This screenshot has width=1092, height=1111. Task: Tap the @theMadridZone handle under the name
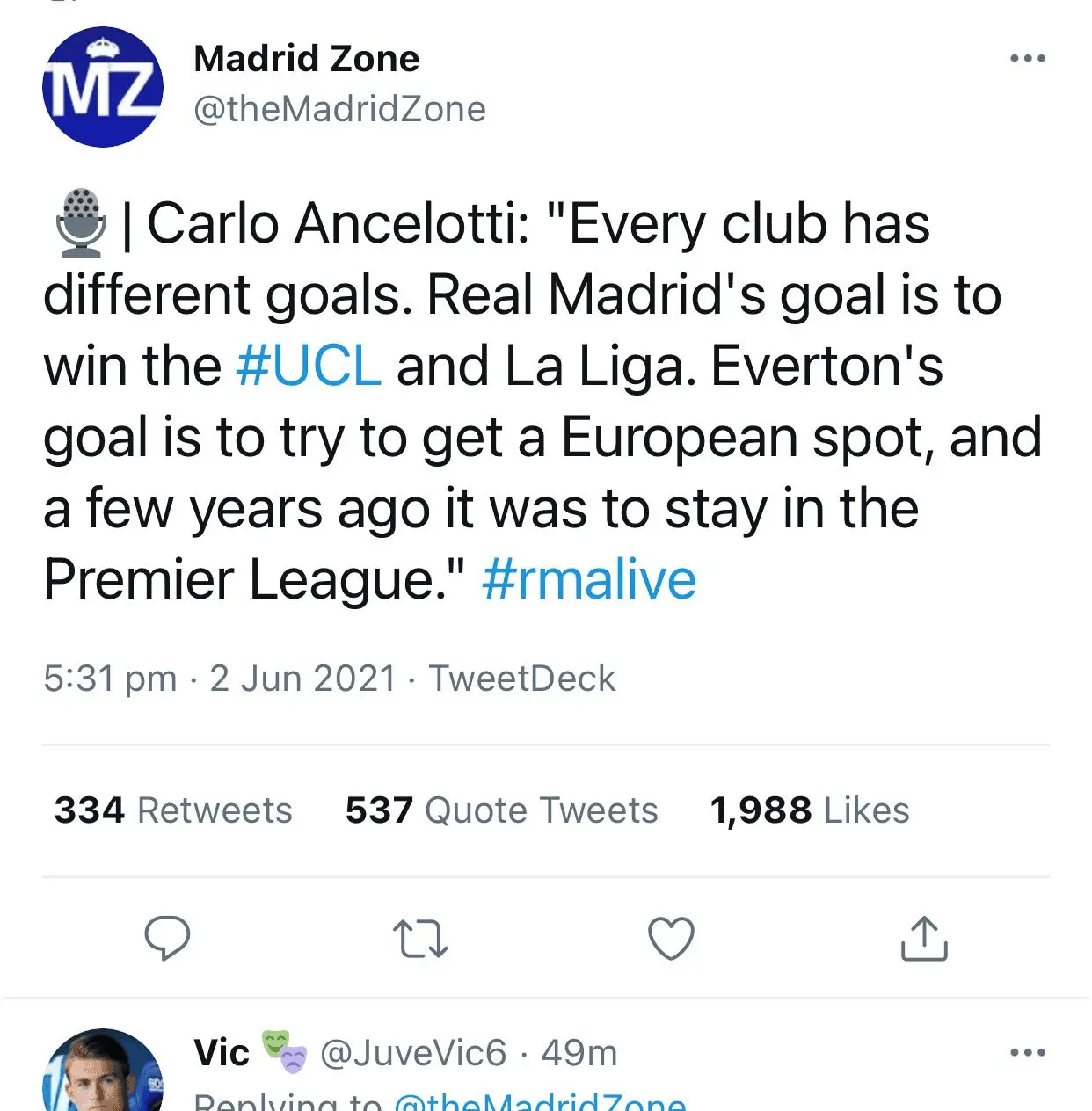click(339, 110)
